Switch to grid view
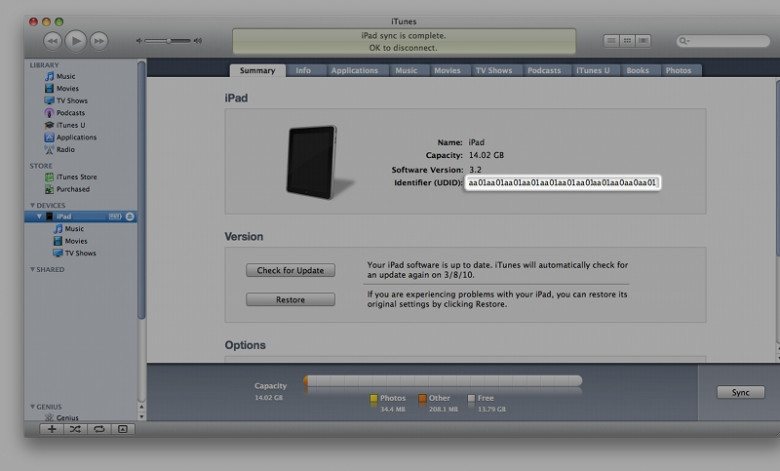780x471 pixels. (627, 41)
